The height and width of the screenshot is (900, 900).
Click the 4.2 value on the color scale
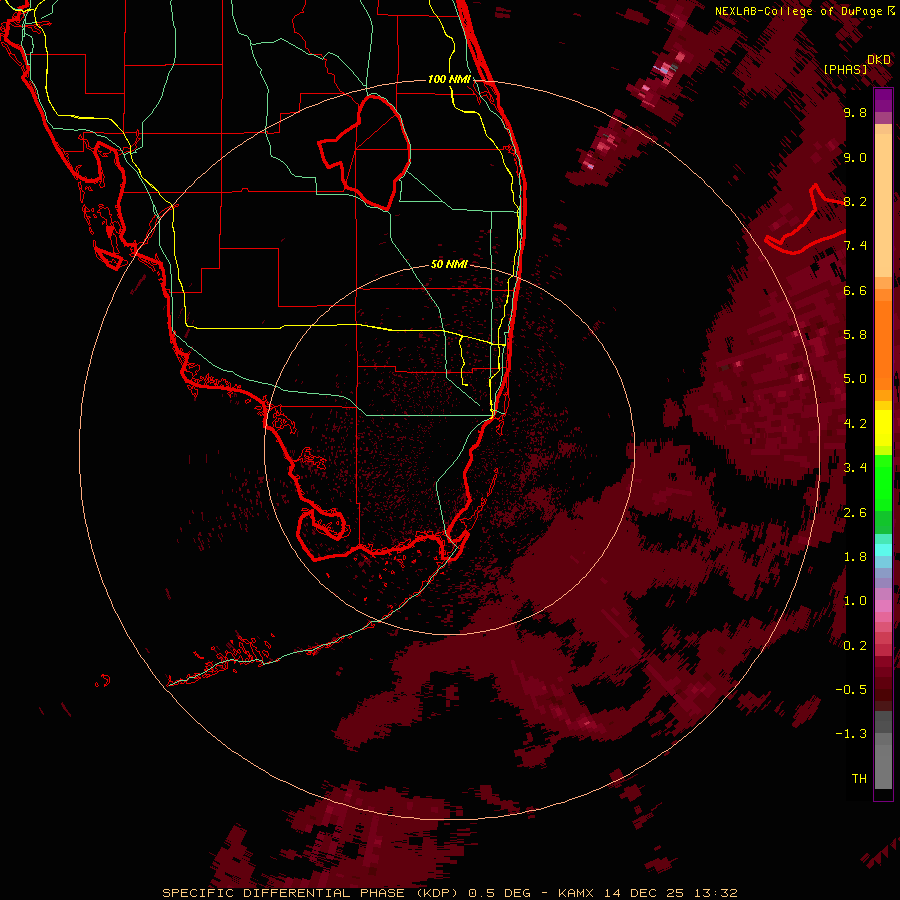(855, 424)
